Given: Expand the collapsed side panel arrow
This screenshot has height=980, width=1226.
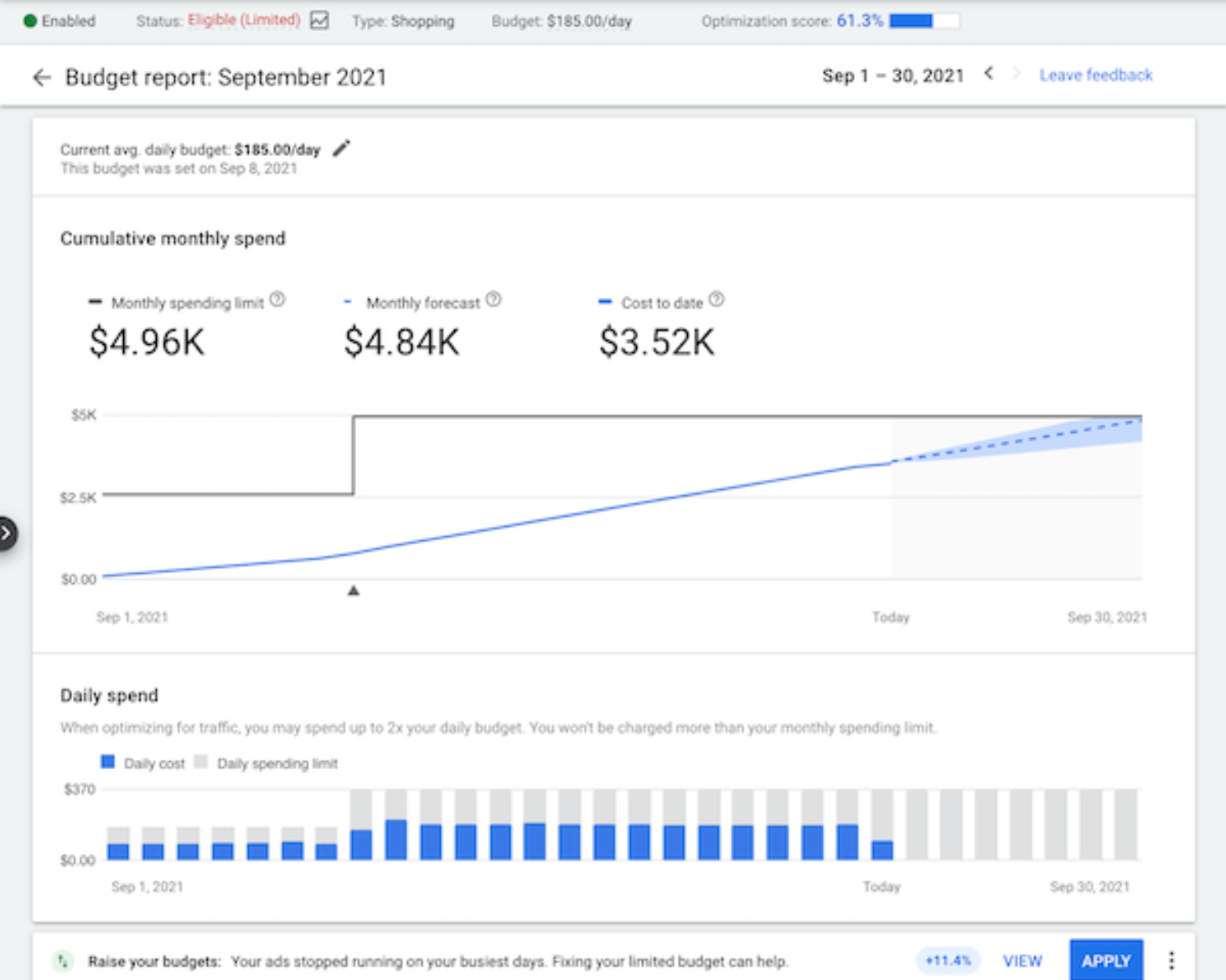Looking at the screenshot, I should [6, 534].
